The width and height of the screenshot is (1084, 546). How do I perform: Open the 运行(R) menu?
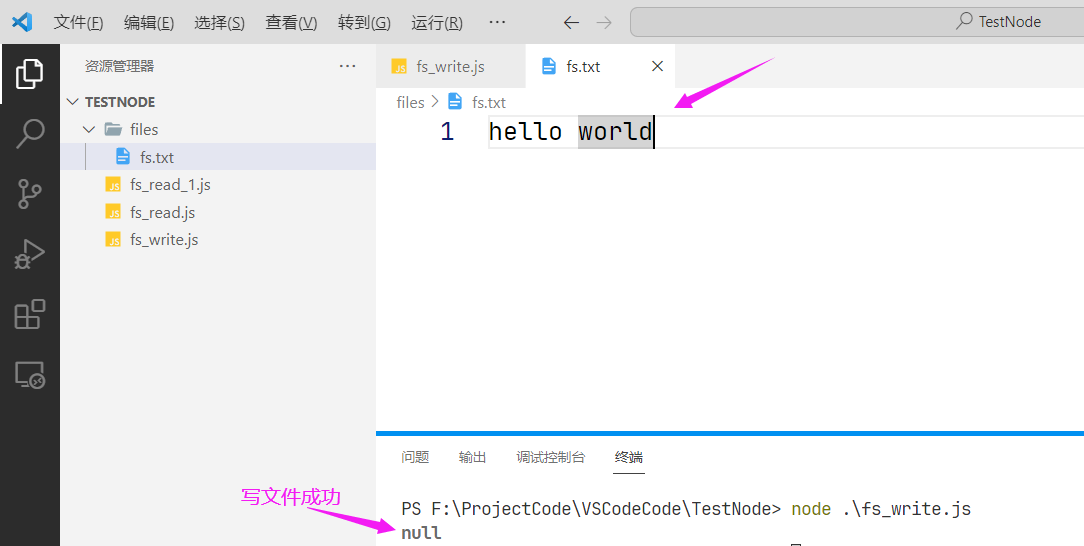(x=437, y=23)
